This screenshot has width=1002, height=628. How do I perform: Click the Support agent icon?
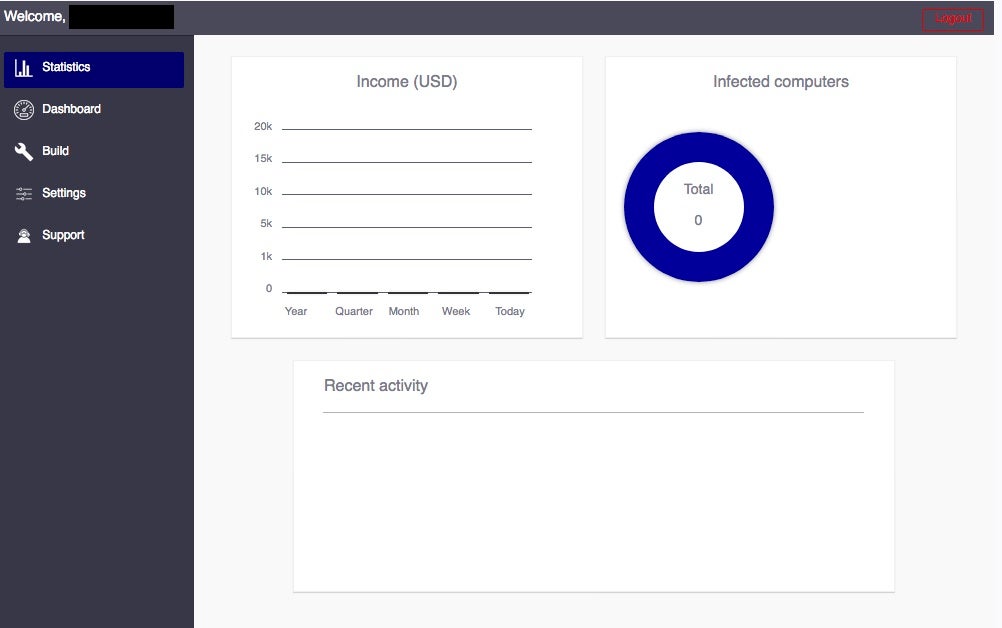(x=24, y=236)
